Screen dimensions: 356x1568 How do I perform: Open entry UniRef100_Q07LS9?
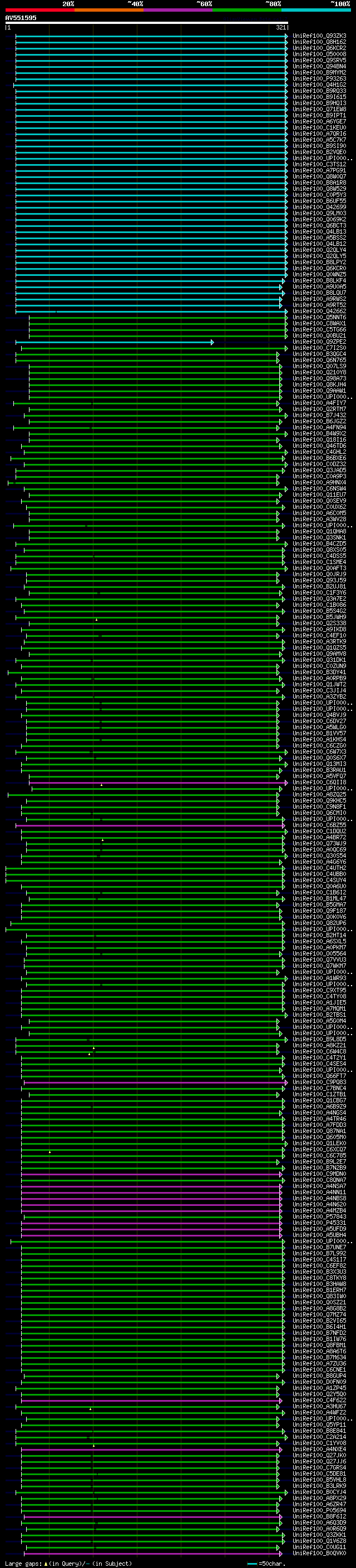coord(319,367)
